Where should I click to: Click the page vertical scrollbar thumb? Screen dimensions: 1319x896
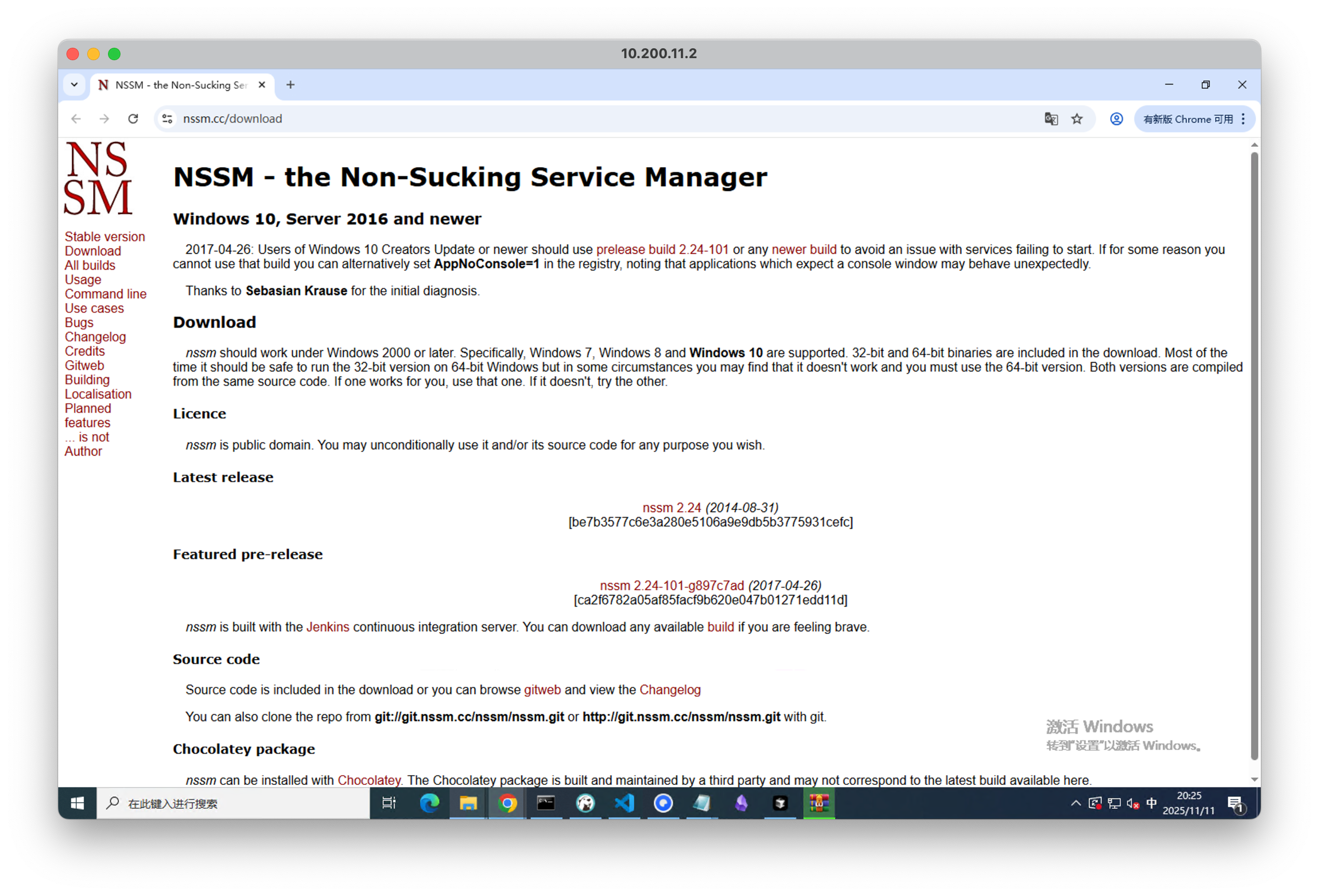click(x=1254, y=454)
